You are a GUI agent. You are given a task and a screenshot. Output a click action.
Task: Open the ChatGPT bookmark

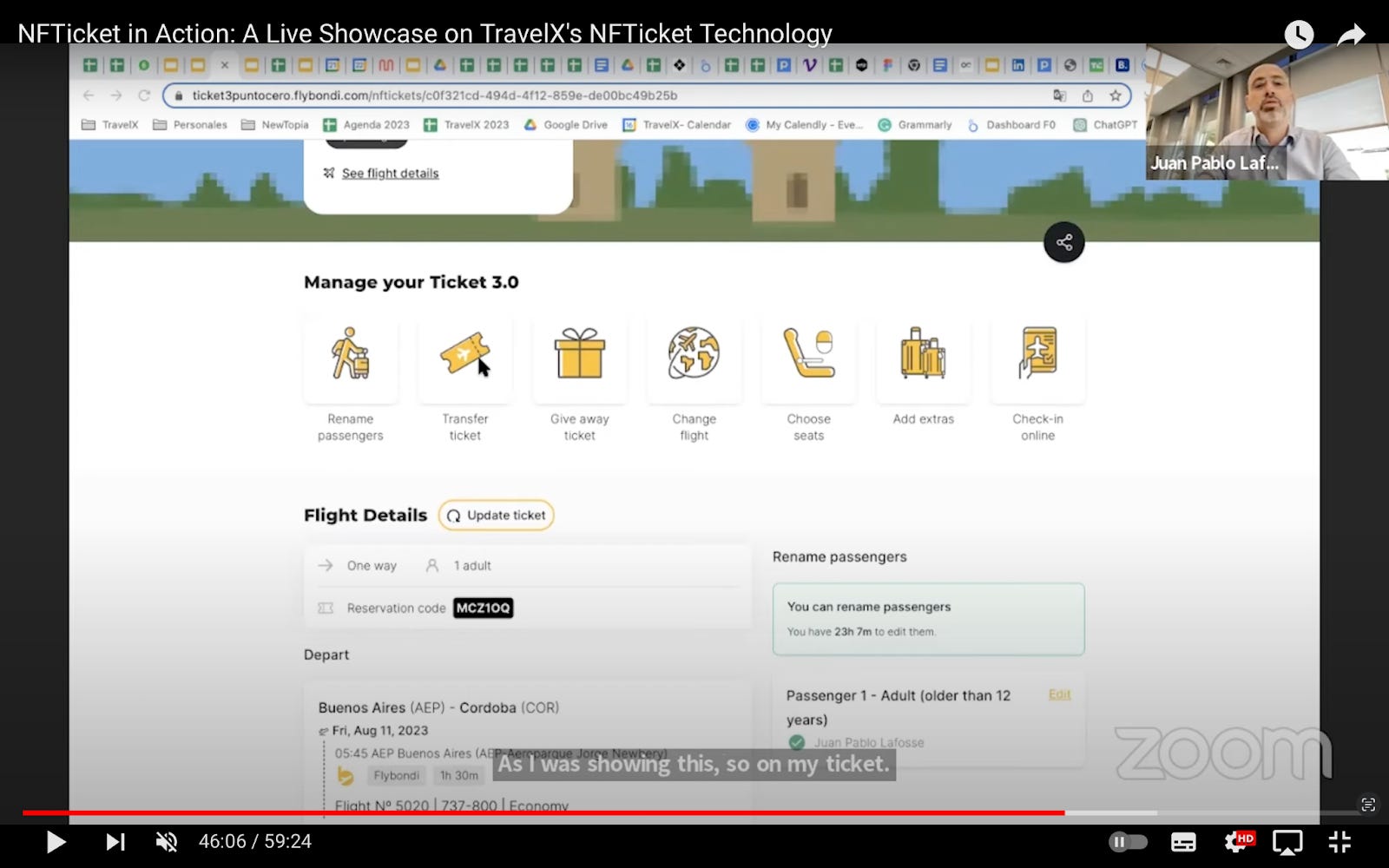tap(1106, 125)
